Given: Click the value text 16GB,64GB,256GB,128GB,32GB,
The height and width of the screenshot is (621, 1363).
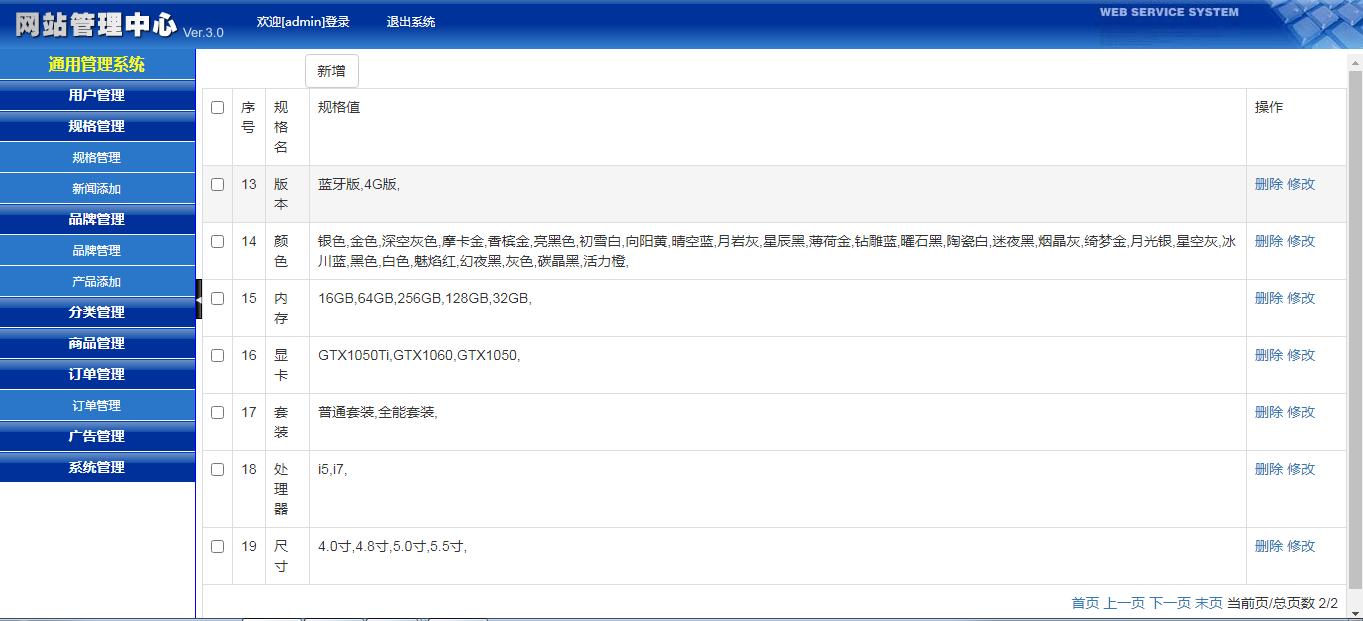Looking at the screenshot, I should 425,298.
